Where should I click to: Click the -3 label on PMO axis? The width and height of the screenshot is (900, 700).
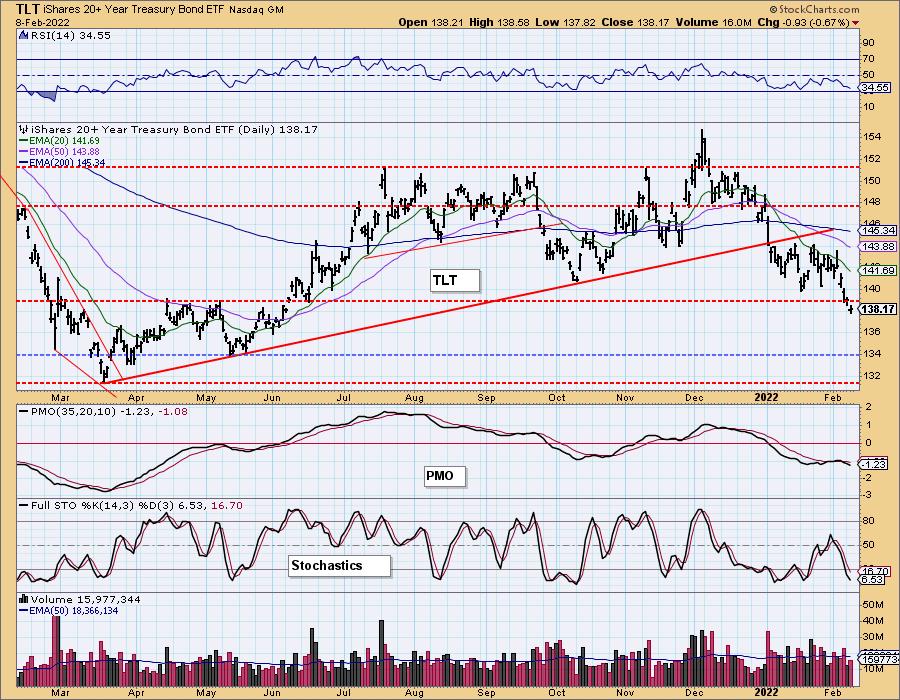(x=867, y=495)
